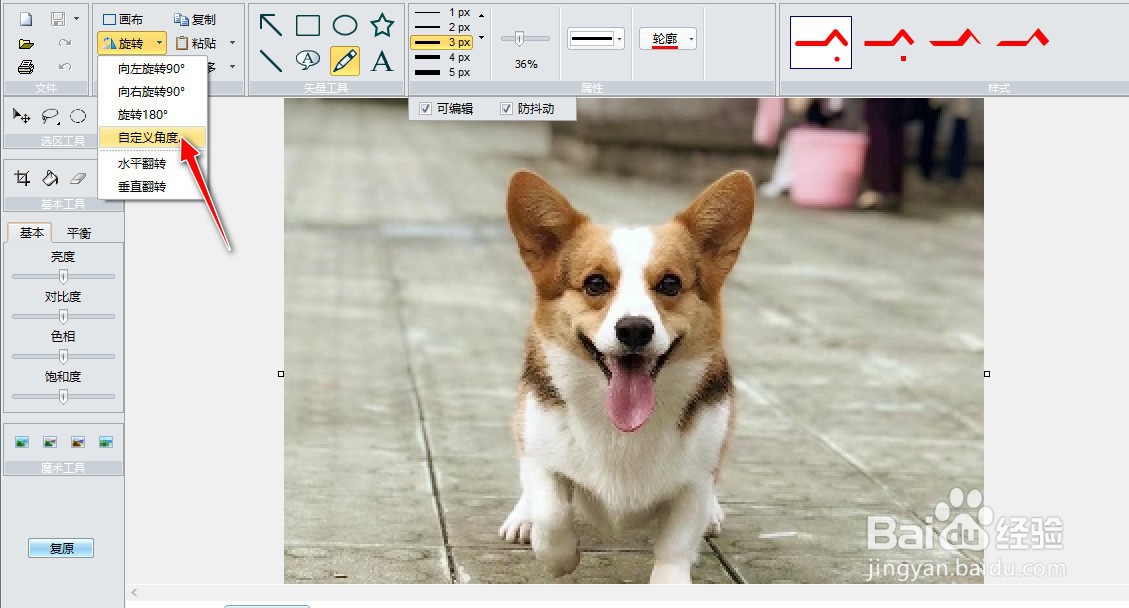Click the 饱和度 saturation slider
1129x608 pixels.
coord(63,396)
